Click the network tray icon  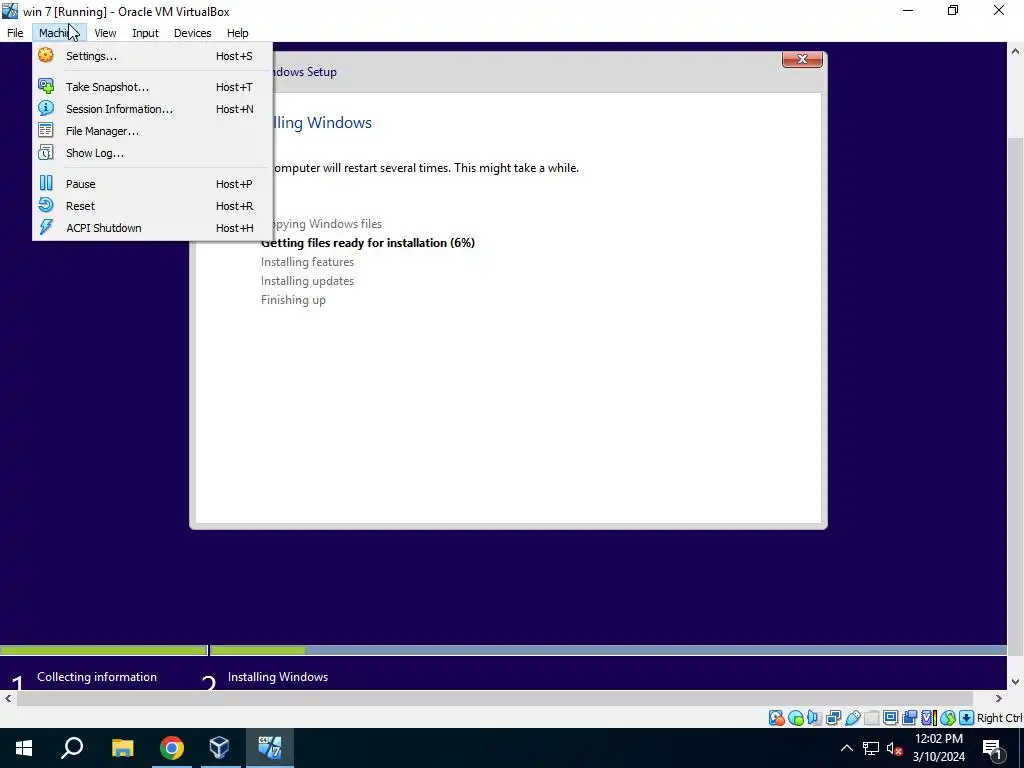click(x=871, y=748)
